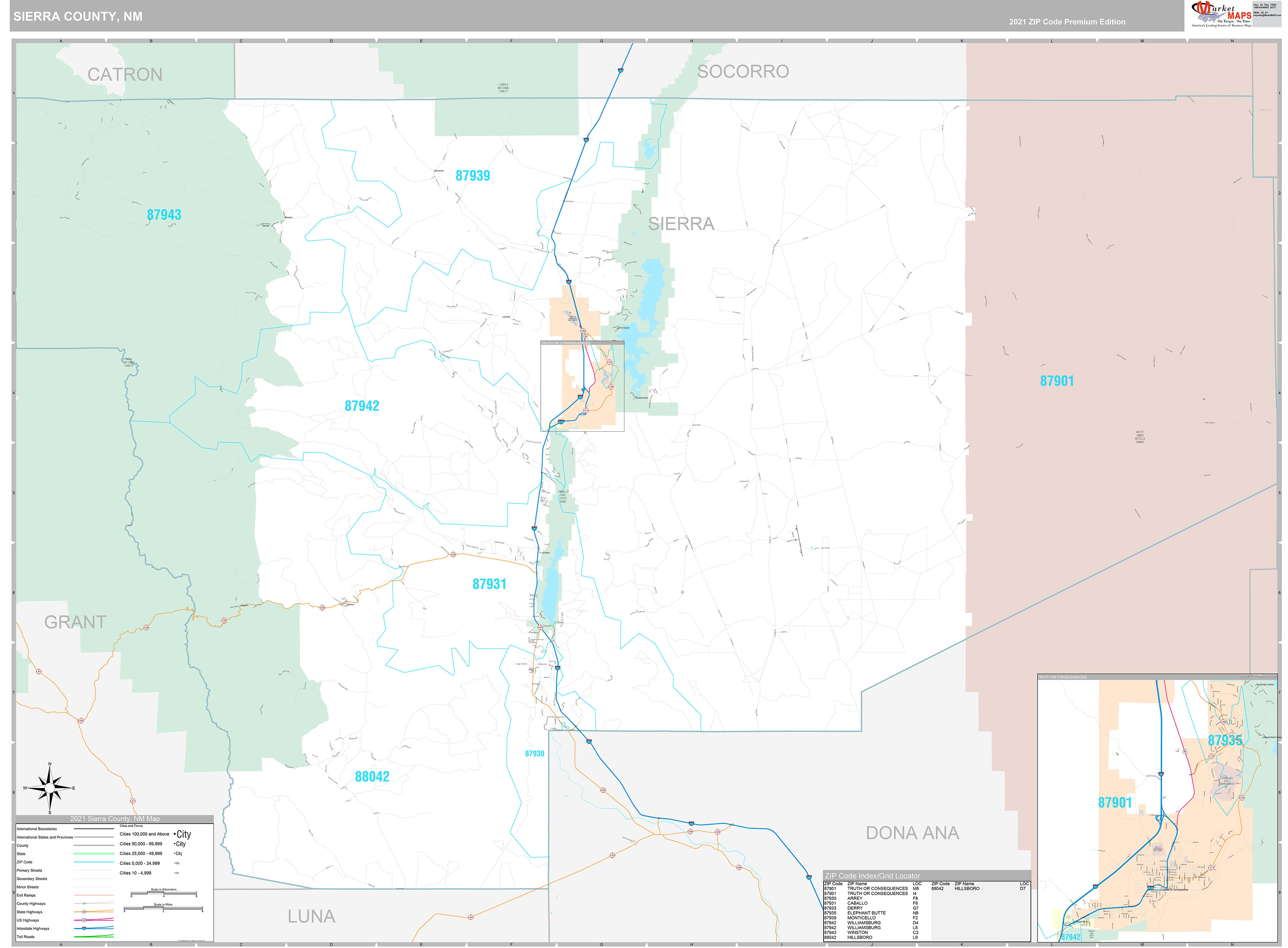Click 'Exit Ramps' legend entry
The image size is (1288, 948).
[x=26, y=895]
